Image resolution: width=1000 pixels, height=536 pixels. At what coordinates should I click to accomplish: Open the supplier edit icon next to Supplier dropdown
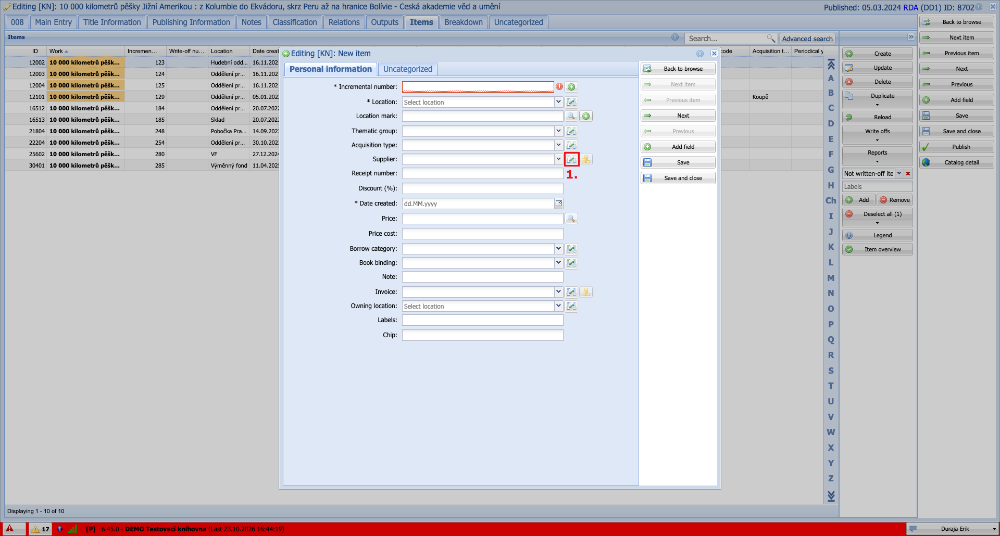point(571,160)
